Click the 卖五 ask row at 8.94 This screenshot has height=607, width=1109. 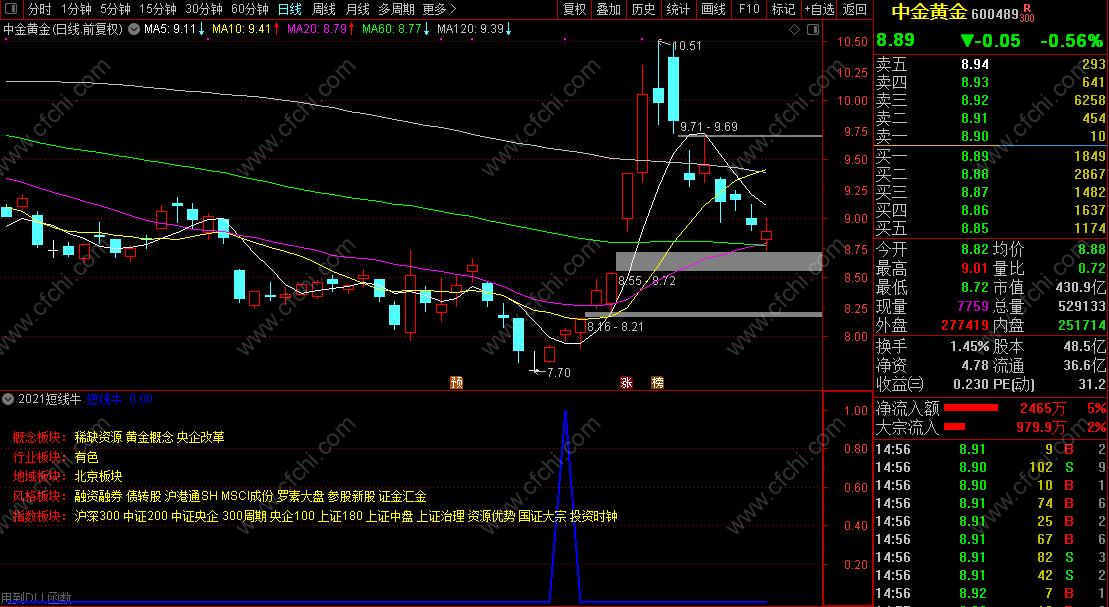click(990, 64)
